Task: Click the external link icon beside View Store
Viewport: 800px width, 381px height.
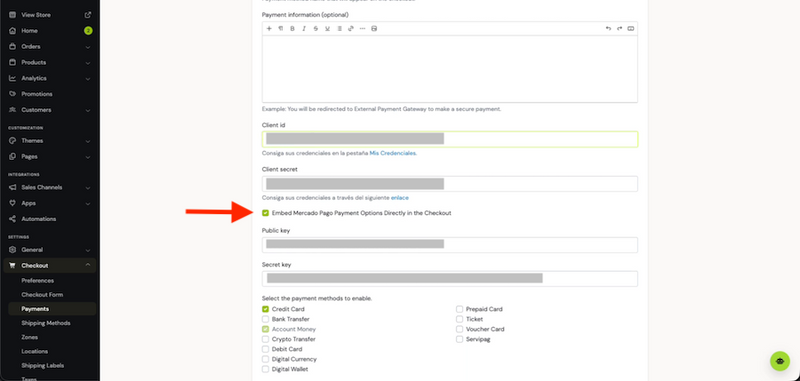Action: click(88, 15)
